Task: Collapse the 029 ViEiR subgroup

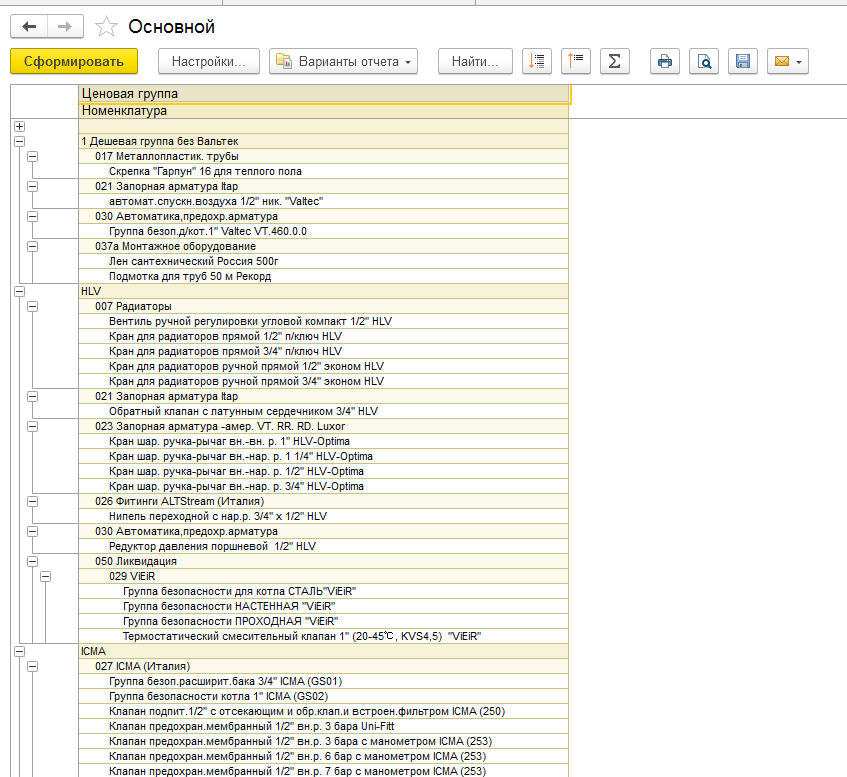Action: pyautogui.click(x=45, y=577)
